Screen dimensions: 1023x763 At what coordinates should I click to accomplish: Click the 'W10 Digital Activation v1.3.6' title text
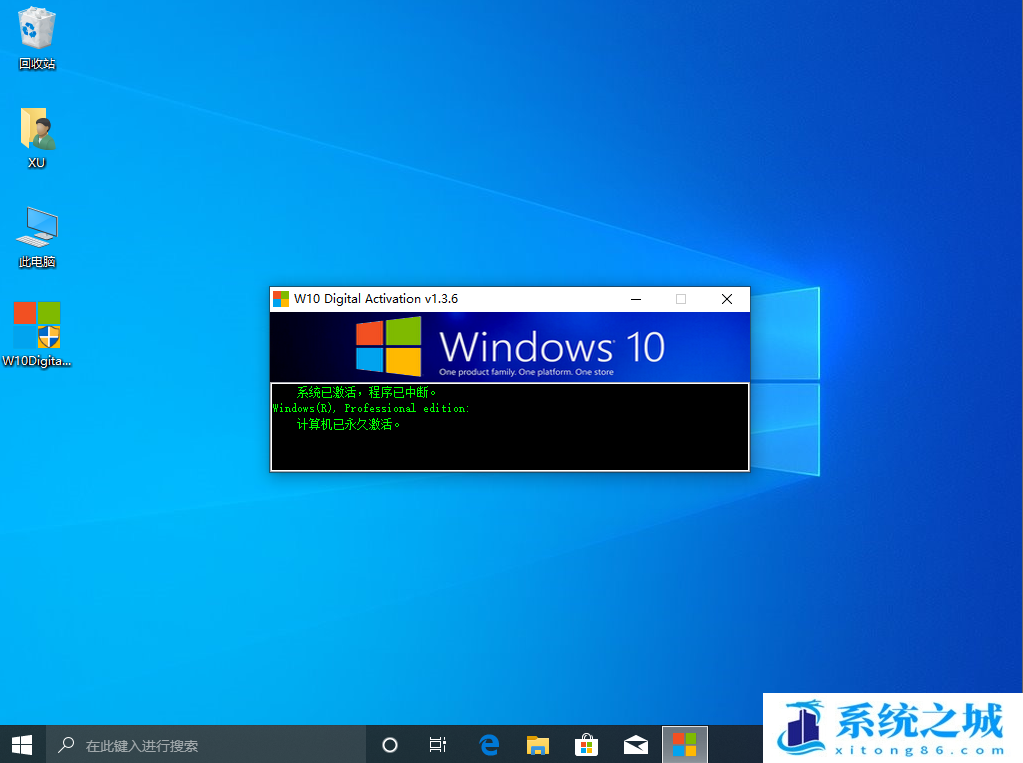[x=376, y=299]
